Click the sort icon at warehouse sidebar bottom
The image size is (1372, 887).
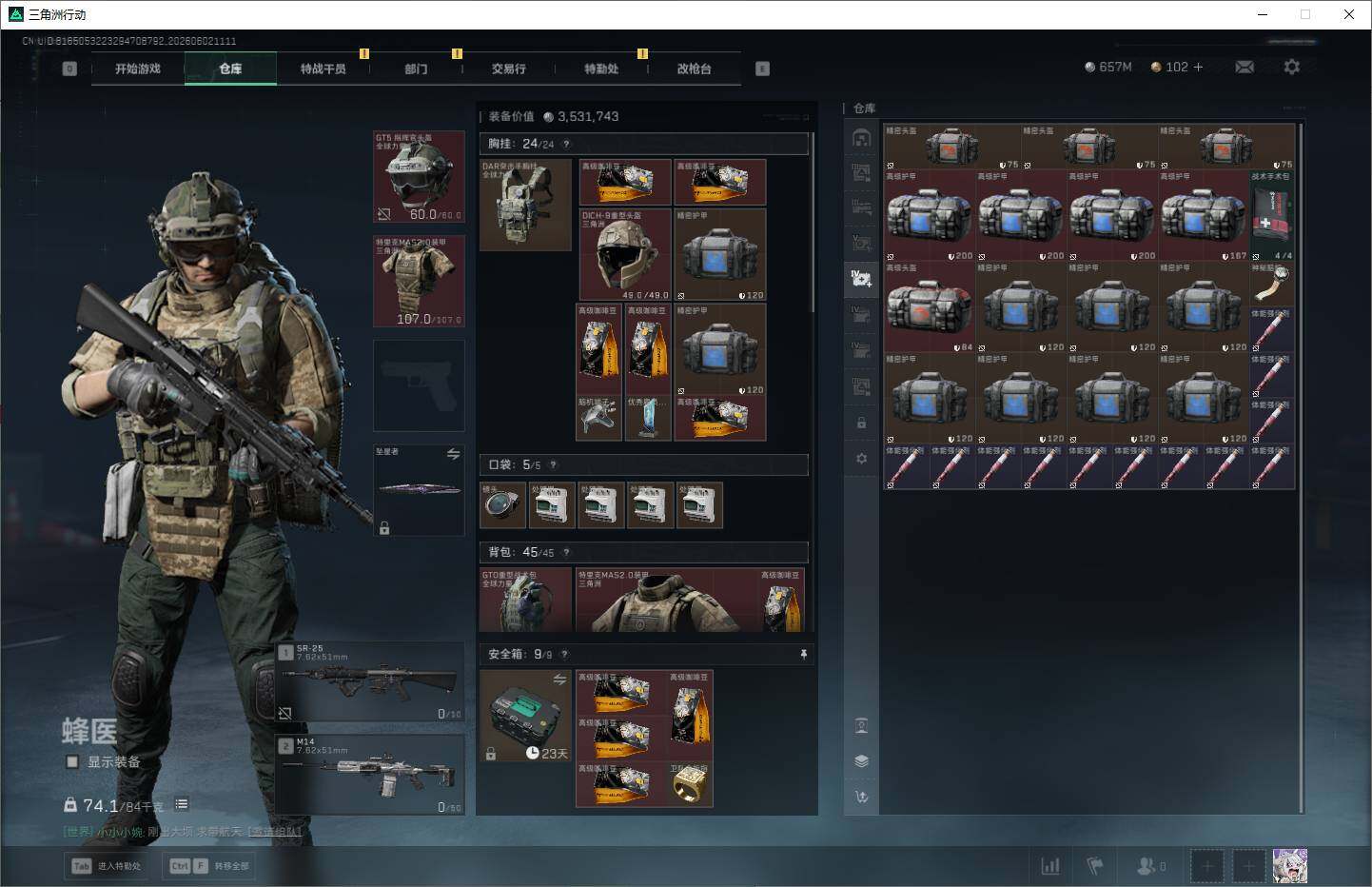861,797
